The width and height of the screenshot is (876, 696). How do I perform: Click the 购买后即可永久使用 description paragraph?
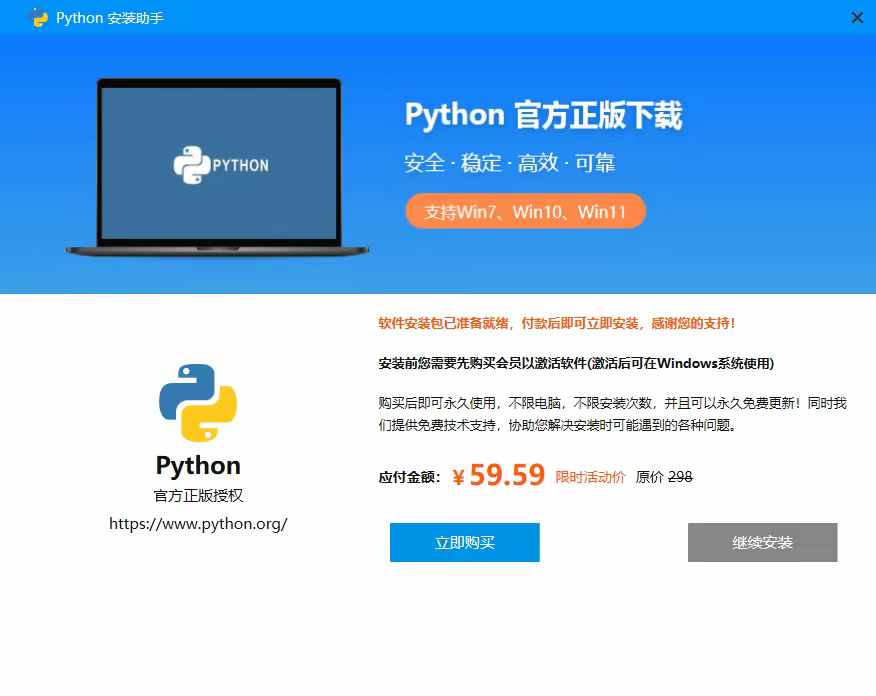pyautogui.click(x=612, y=414)
